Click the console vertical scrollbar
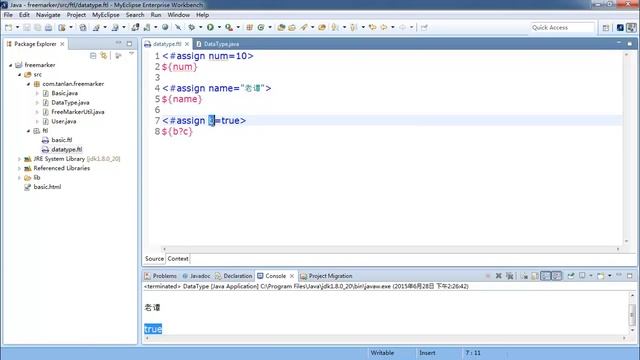The image size is (640, 360). (632, 312)
